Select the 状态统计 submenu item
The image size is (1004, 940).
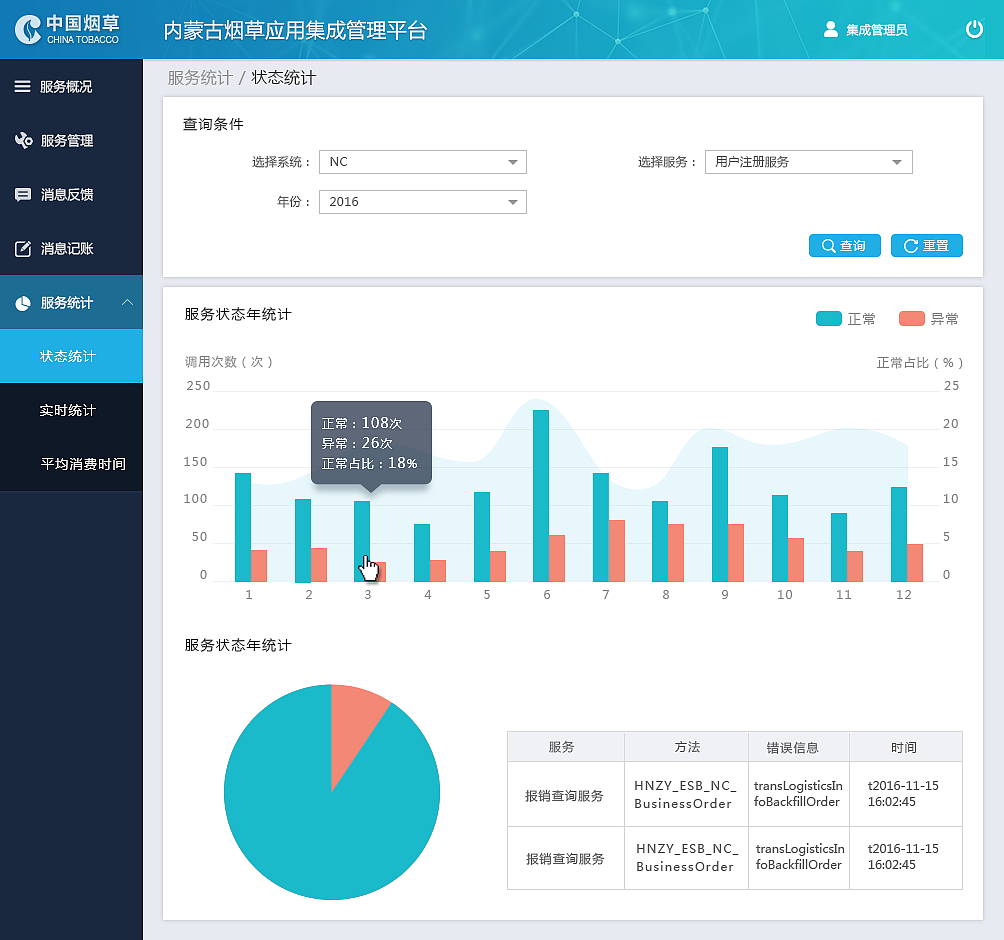(71, 356)
